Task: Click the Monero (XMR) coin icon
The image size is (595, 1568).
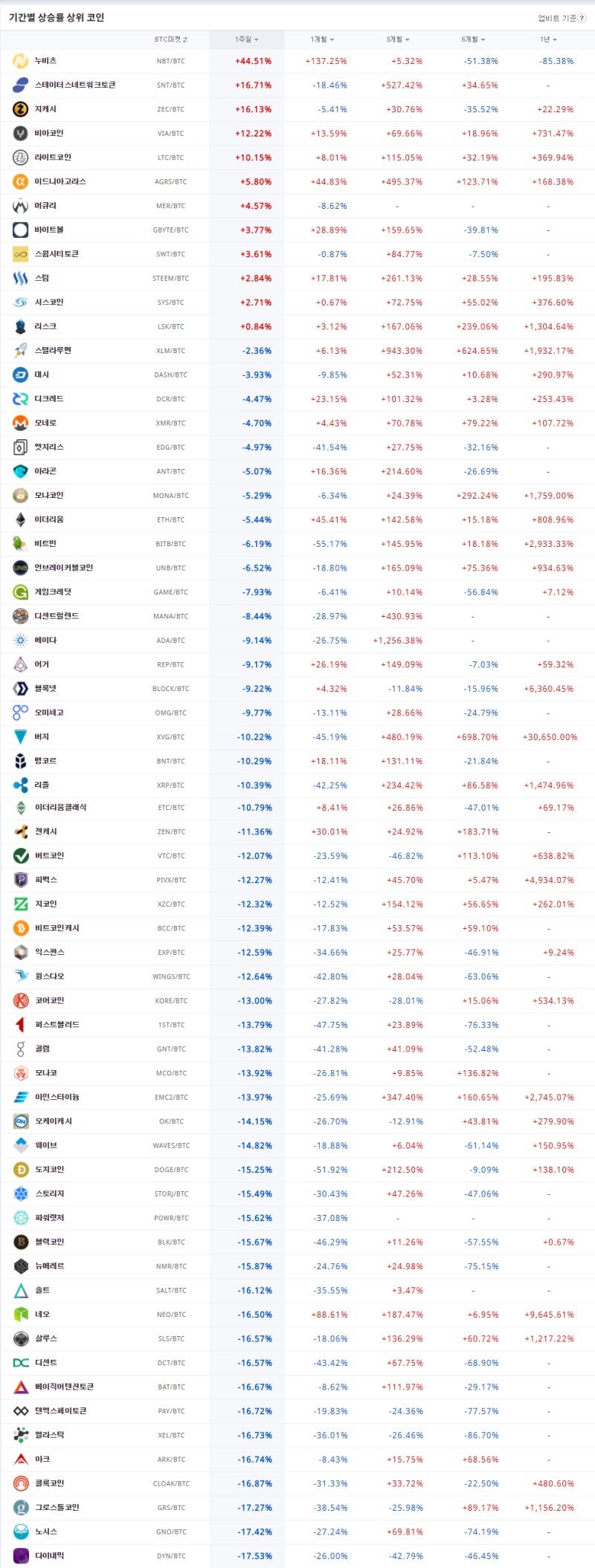Action: tap(20, 423)
